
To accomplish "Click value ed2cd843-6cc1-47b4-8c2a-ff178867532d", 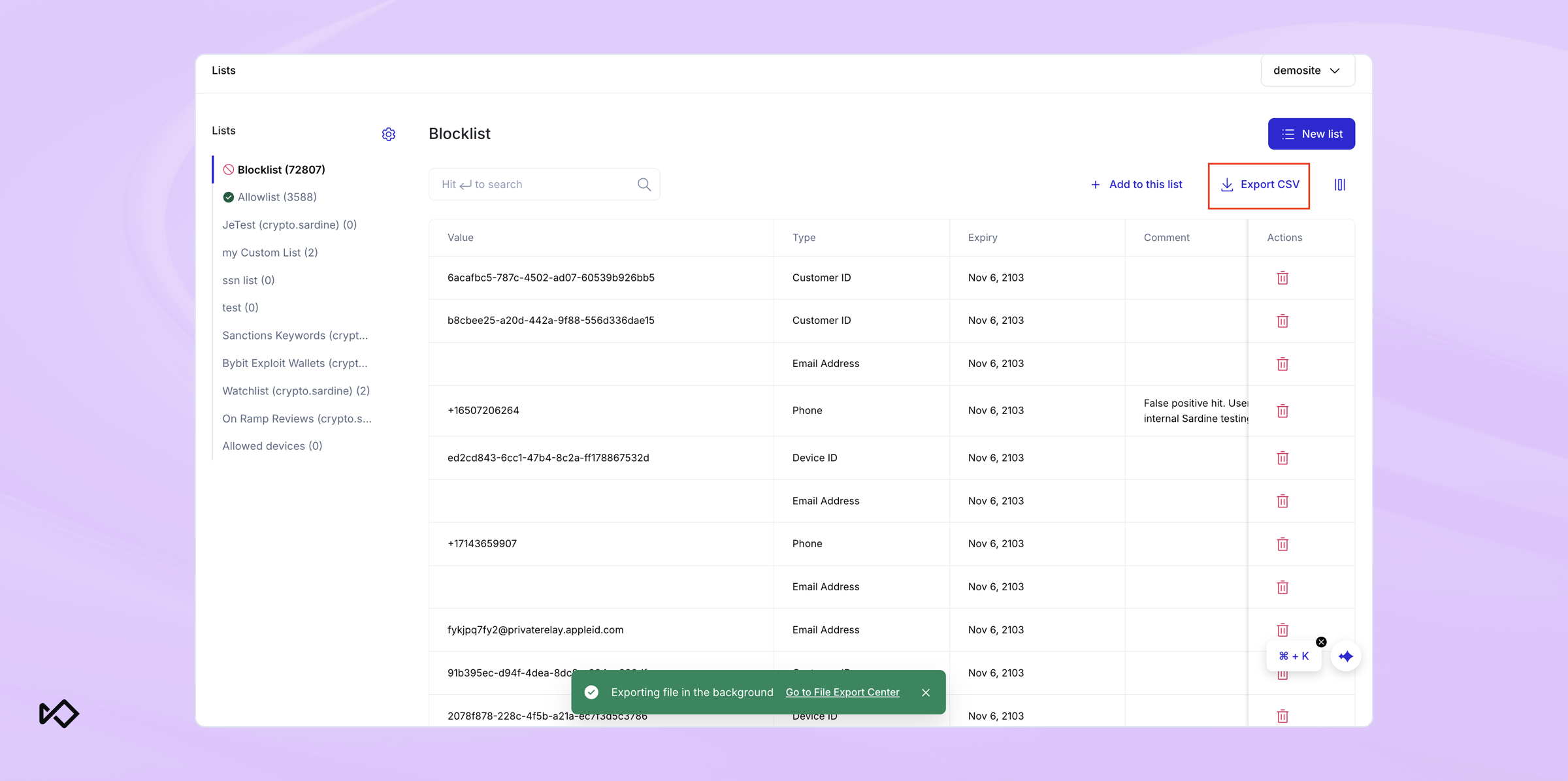I will tap(548, 458).
